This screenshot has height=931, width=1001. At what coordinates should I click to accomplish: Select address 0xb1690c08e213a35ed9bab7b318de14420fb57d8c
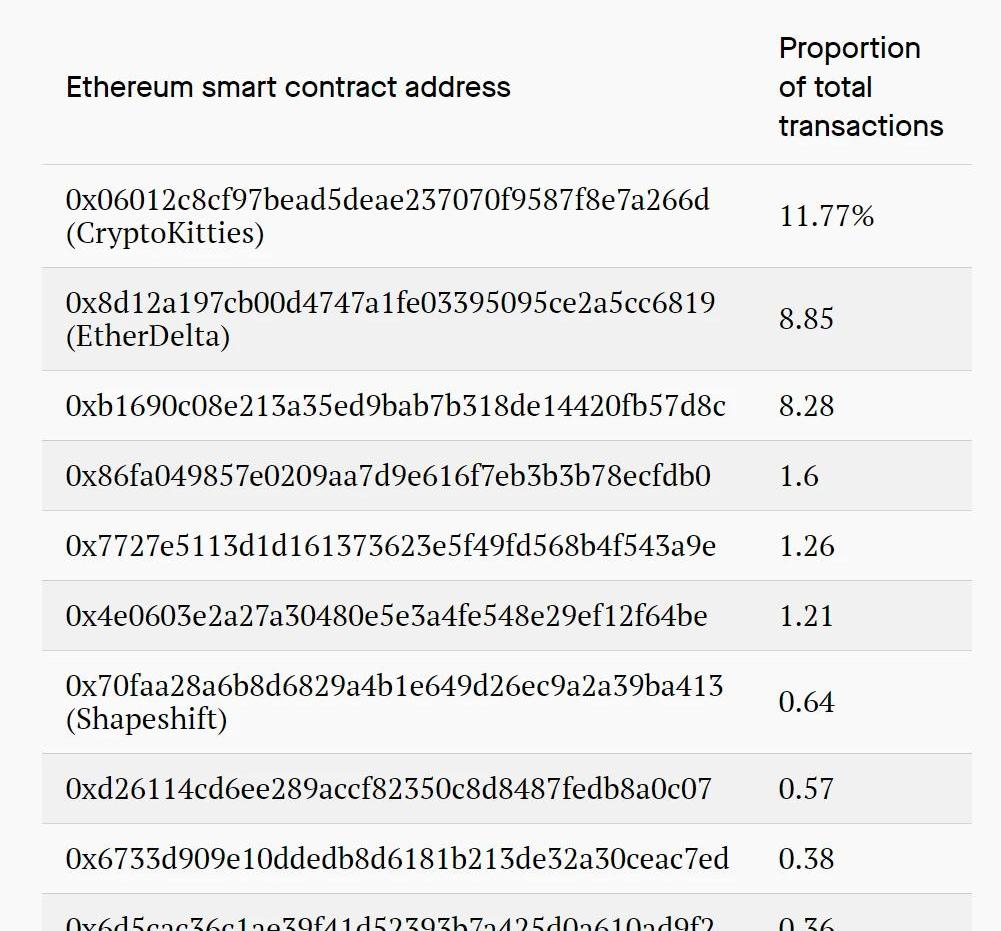tap(396, 406)
